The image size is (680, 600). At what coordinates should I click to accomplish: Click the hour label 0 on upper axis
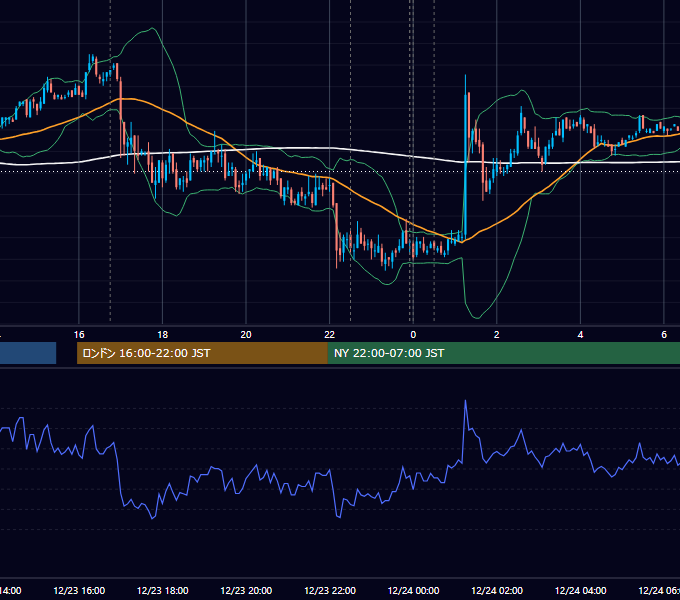coord(413,335)
